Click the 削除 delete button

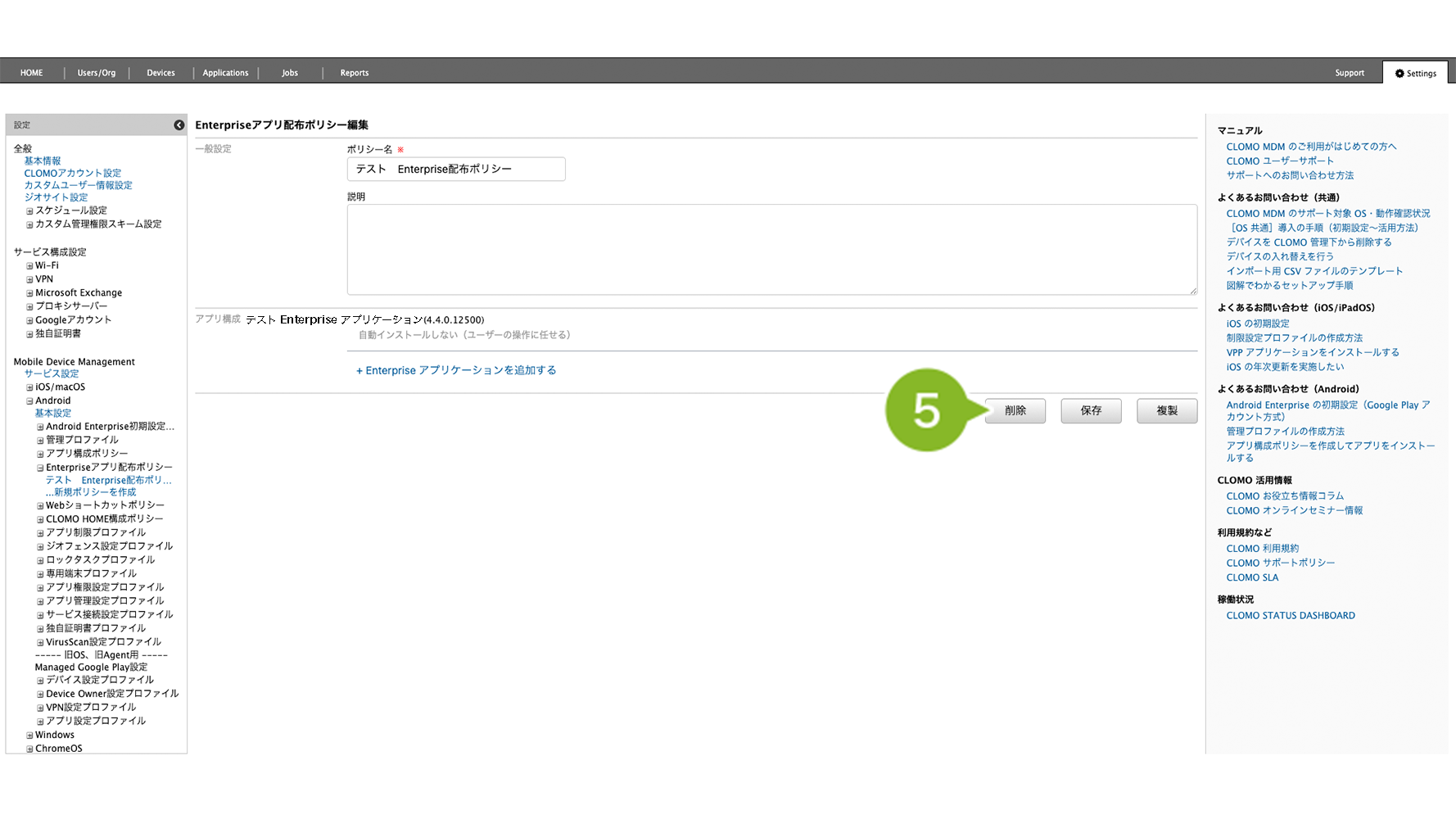tap(1015, 410)
